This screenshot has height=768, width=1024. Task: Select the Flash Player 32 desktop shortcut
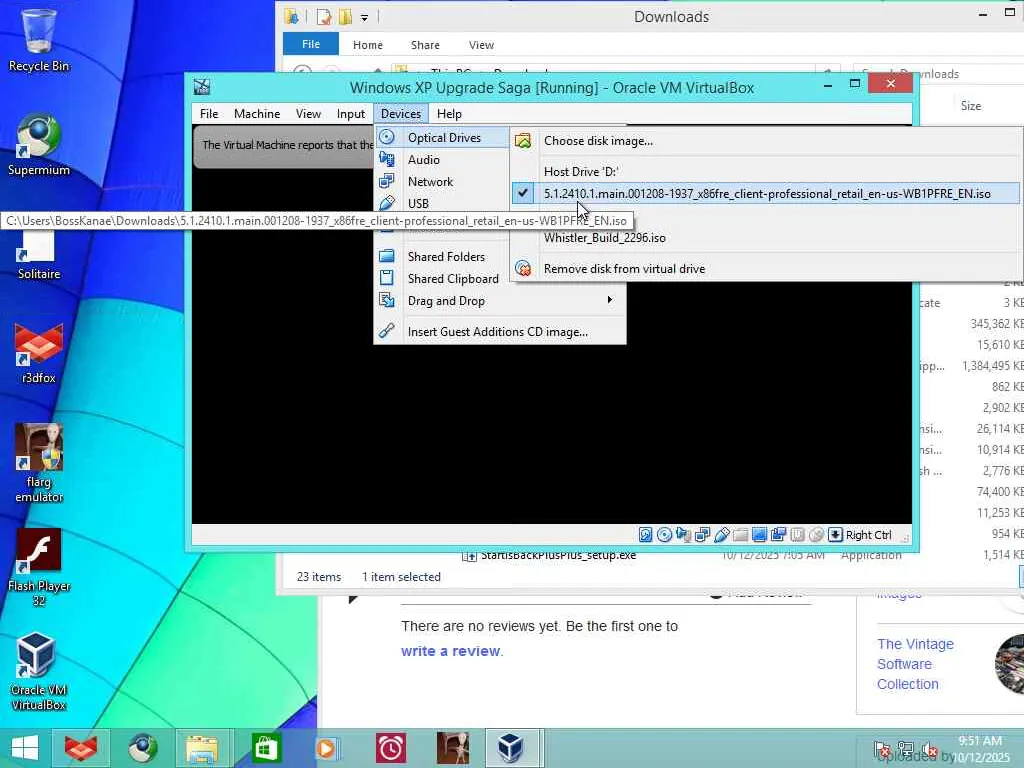[39, 568]
